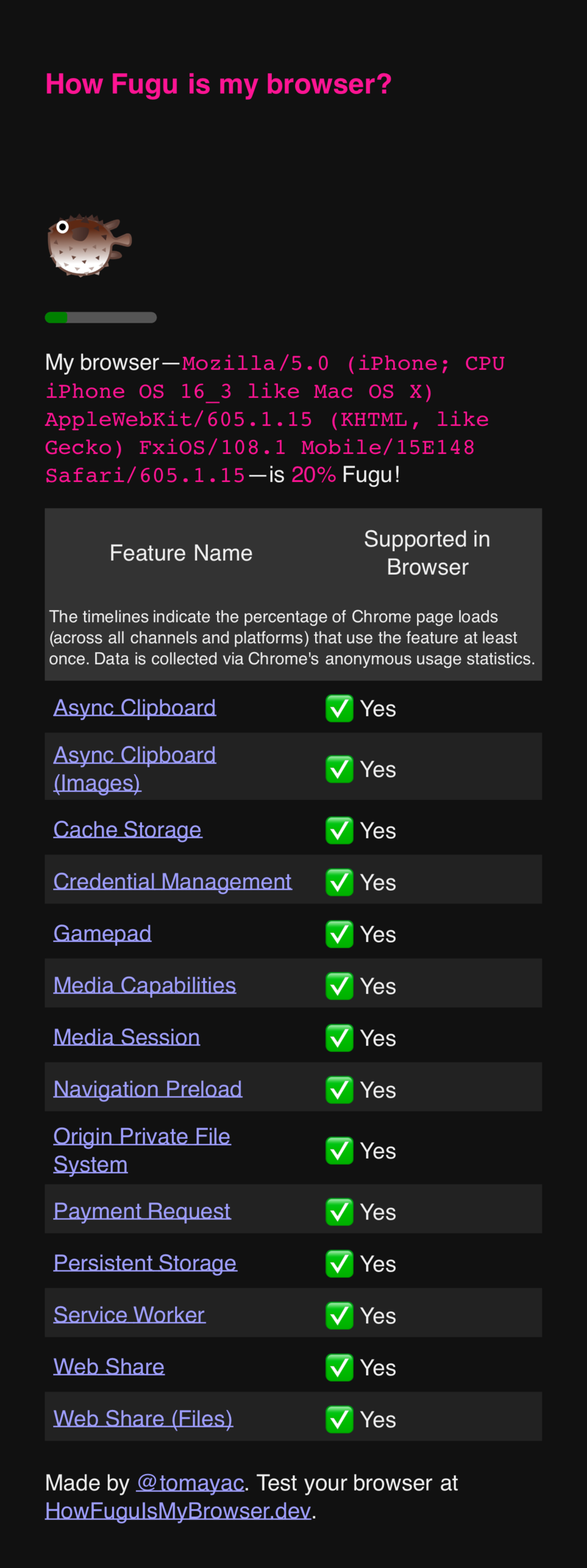Image resolution: width=587 pixels, height=1568 pixels.
Task: Open the HowFuguIsMyBrowser.dev link
Action: coord(178,1511)
